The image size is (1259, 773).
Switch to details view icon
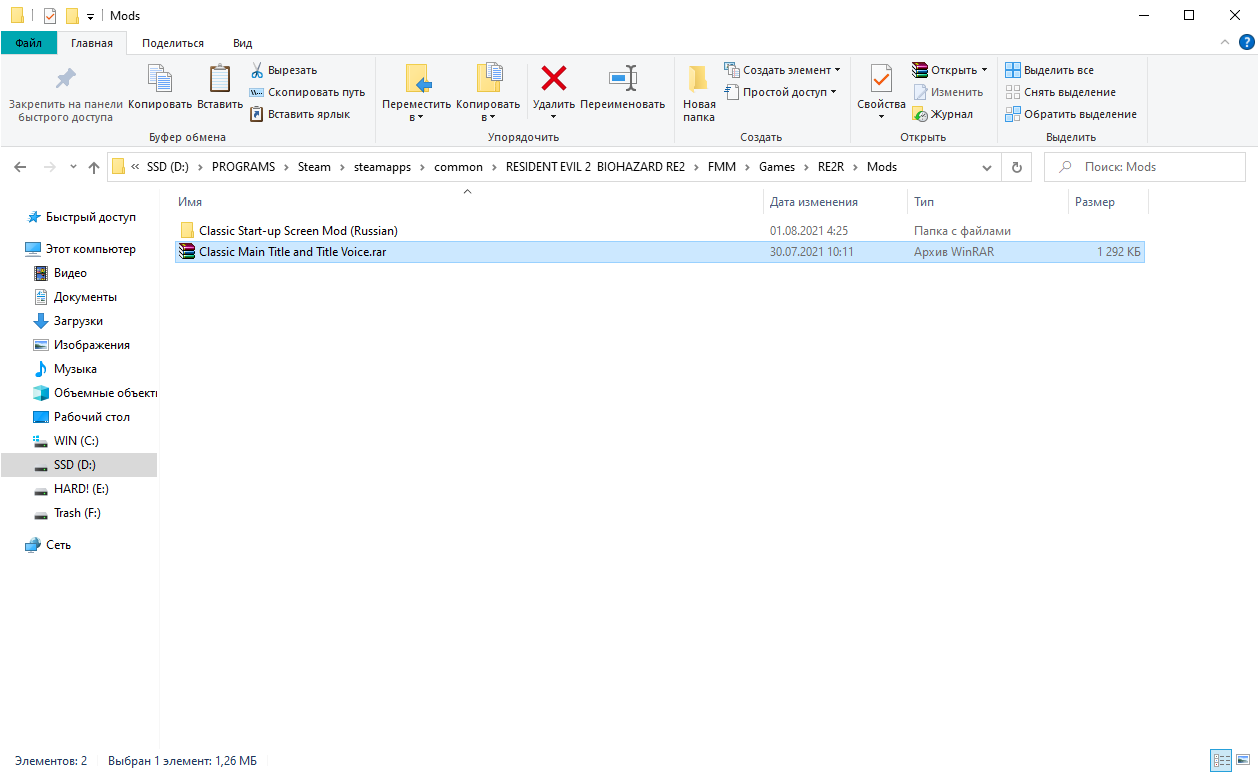pos(1220,761)
